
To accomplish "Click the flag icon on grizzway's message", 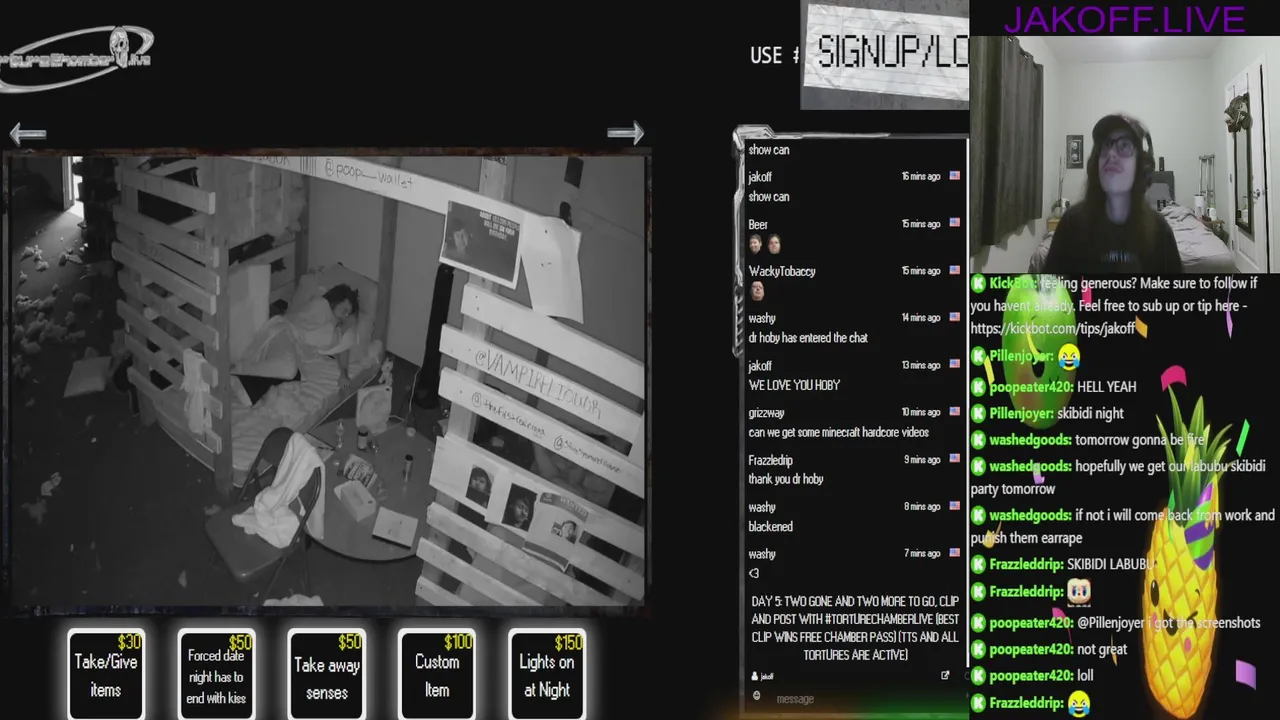I will 954,412.
